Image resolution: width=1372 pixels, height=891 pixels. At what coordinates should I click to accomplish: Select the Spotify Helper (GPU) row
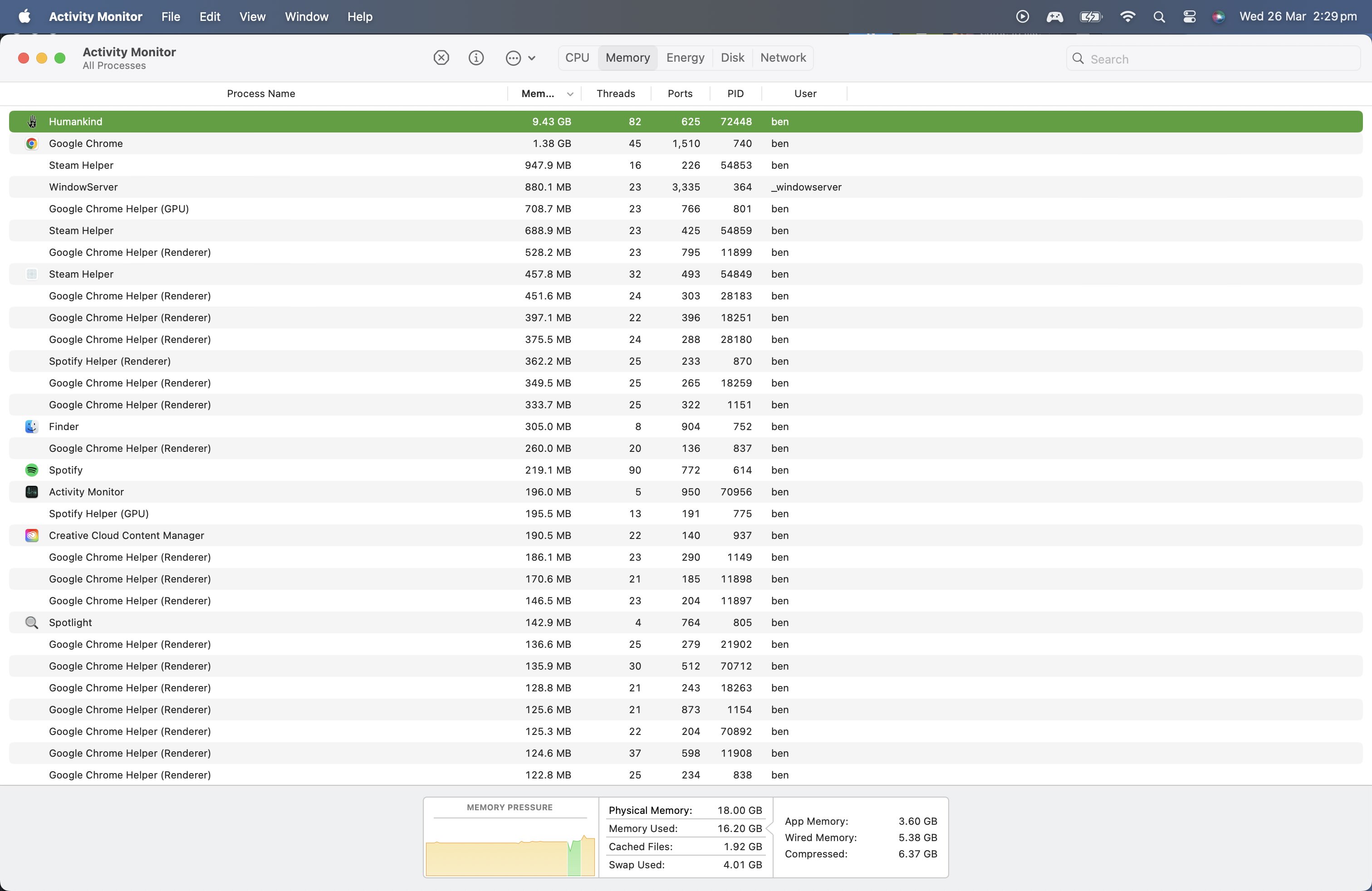pos(686,514)
